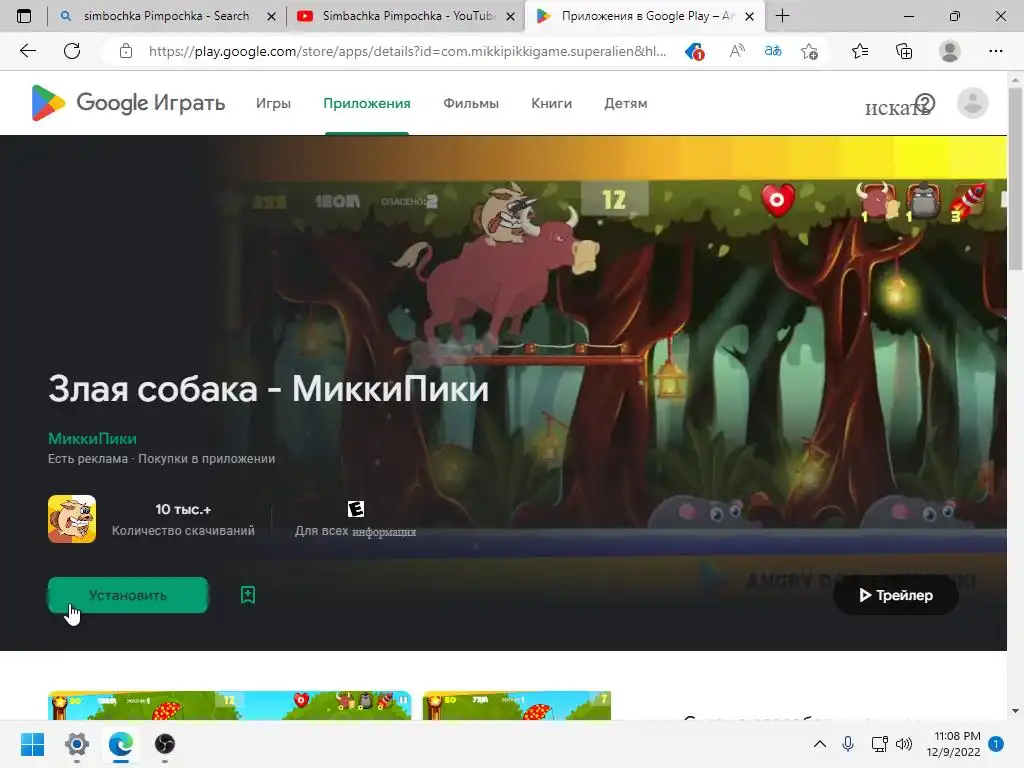Open the МиккиПики developer link
This screenshot has height=768, width=1024.
coord(92,439)
